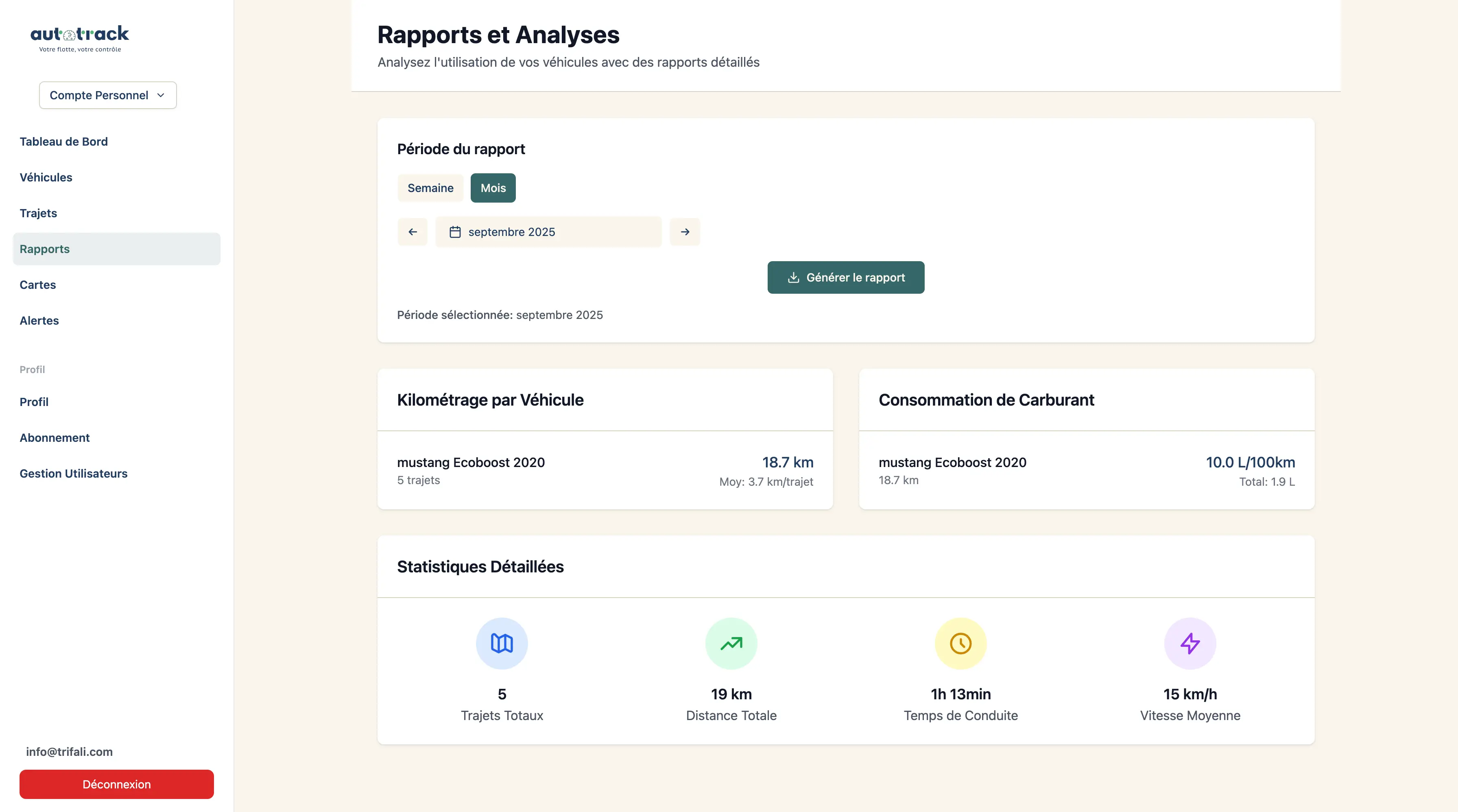
Task: Click the 18.7 km mileage value
Action: pos(788,462)
